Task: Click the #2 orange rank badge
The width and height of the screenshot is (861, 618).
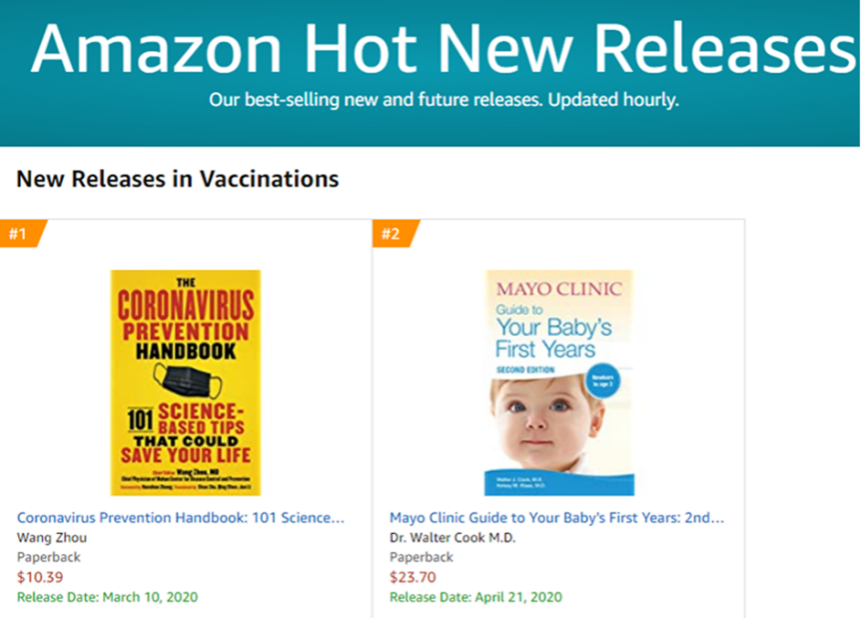Action: click(x=391, y=234)
